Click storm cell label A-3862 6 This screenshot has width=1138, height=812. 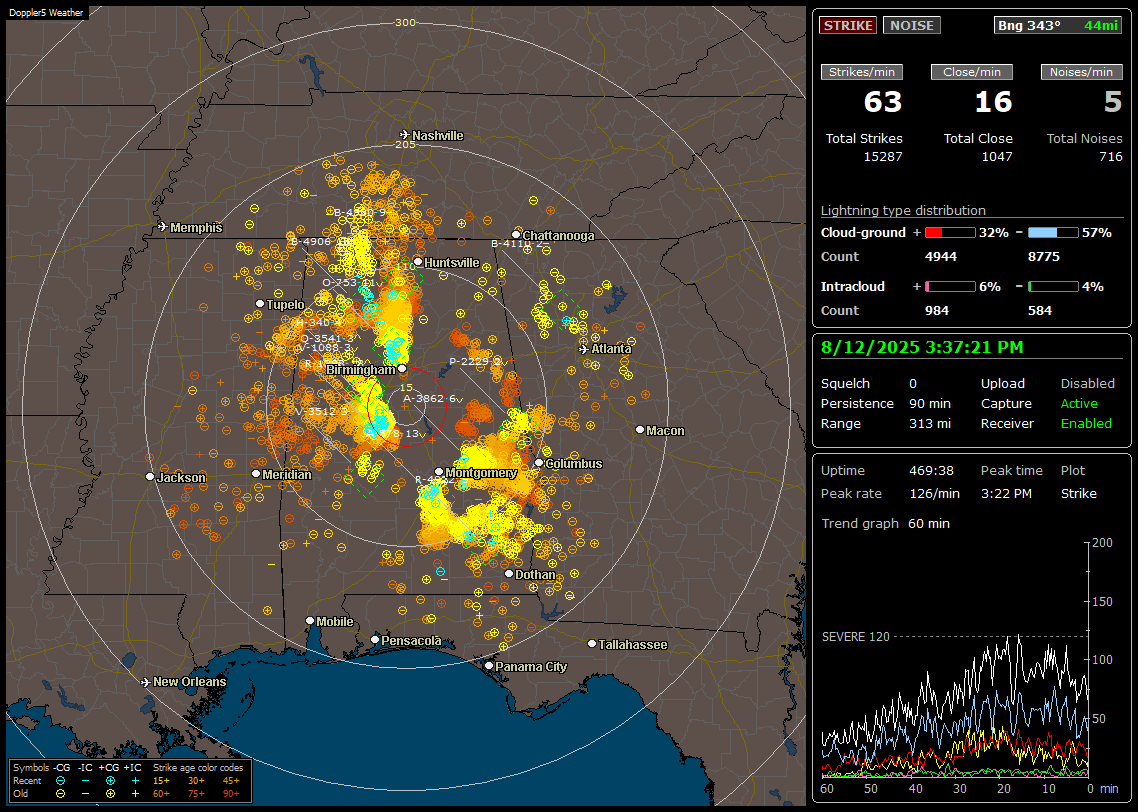(429, 398)
